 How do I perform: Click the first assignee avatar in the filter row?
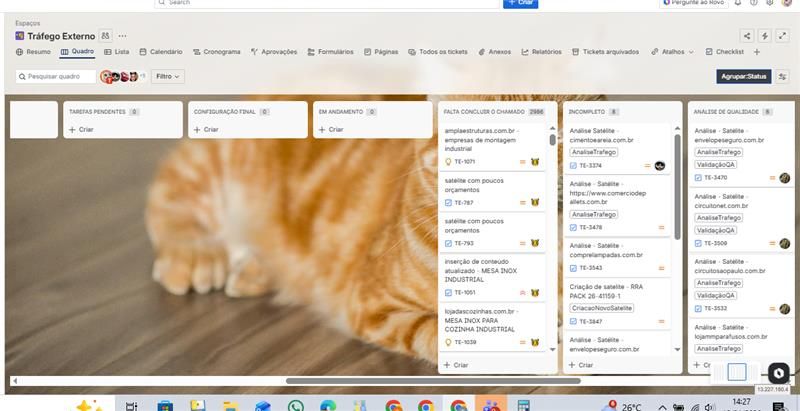point(106,76)
